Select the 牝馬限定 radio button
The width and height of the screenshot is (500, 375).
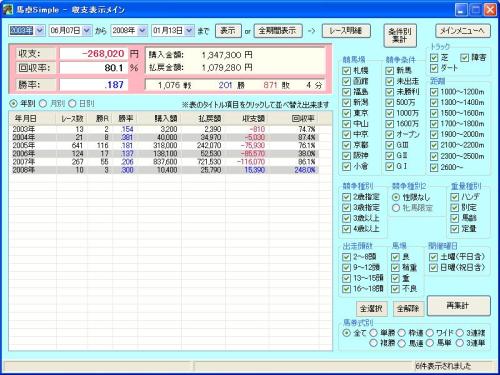[x=396, y=208]
